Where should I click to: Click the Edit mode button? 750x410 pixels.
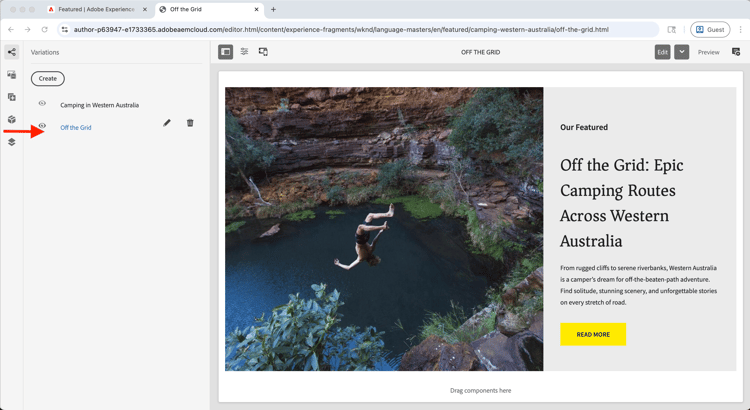662,52
